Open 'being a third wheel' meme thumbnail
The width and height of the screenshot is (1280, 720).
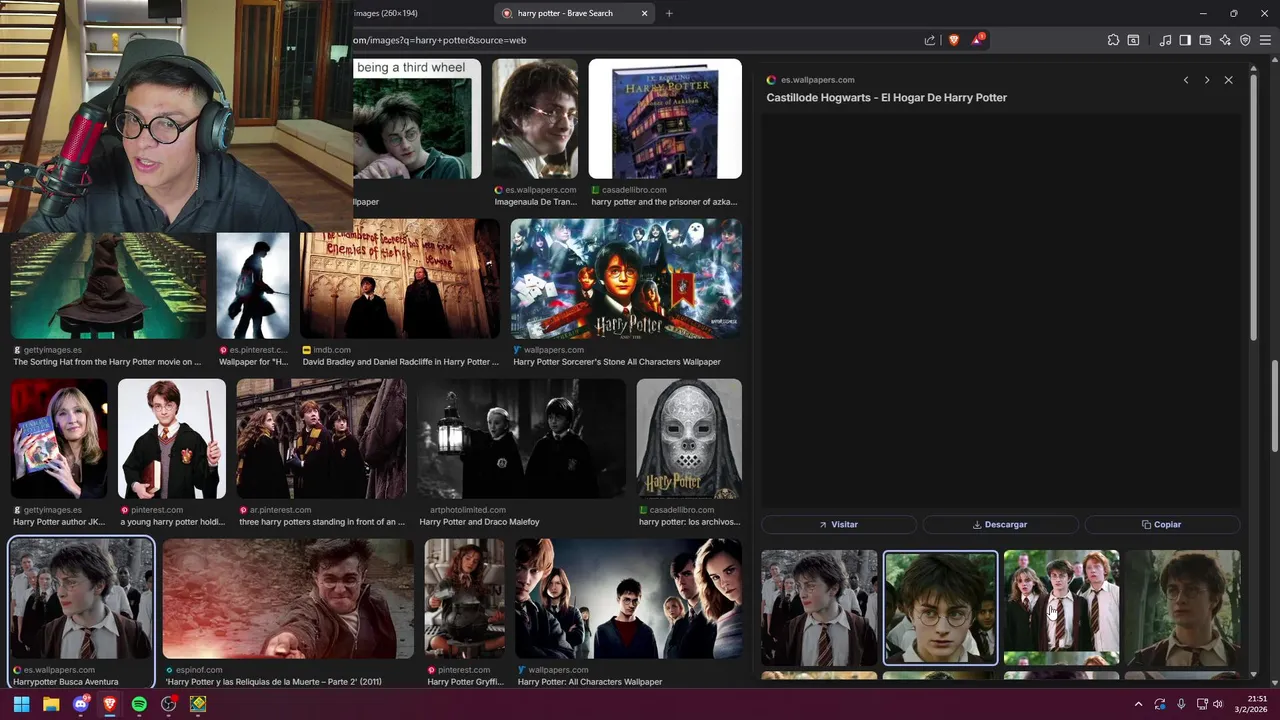click(x=417, y=119)
